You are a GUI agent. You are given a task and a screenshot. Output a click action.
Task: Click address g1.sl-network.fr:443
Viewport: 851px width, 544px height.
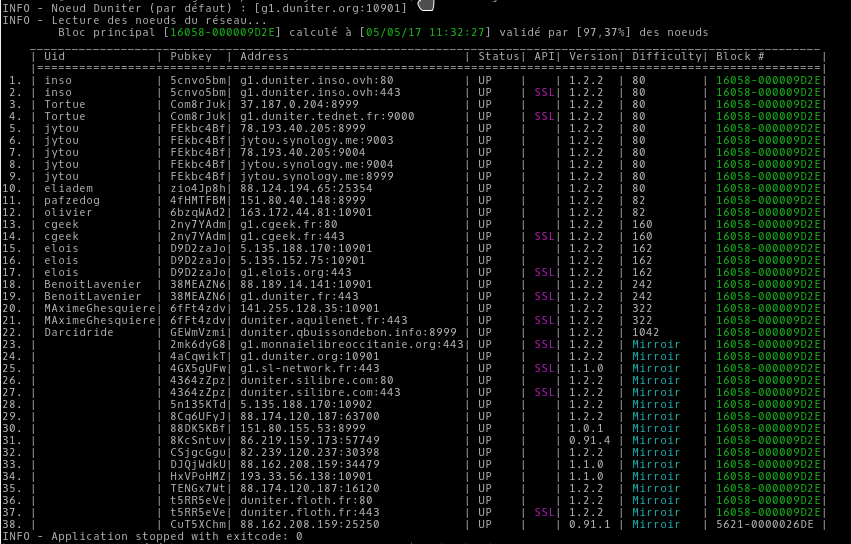tap(310, 368)
